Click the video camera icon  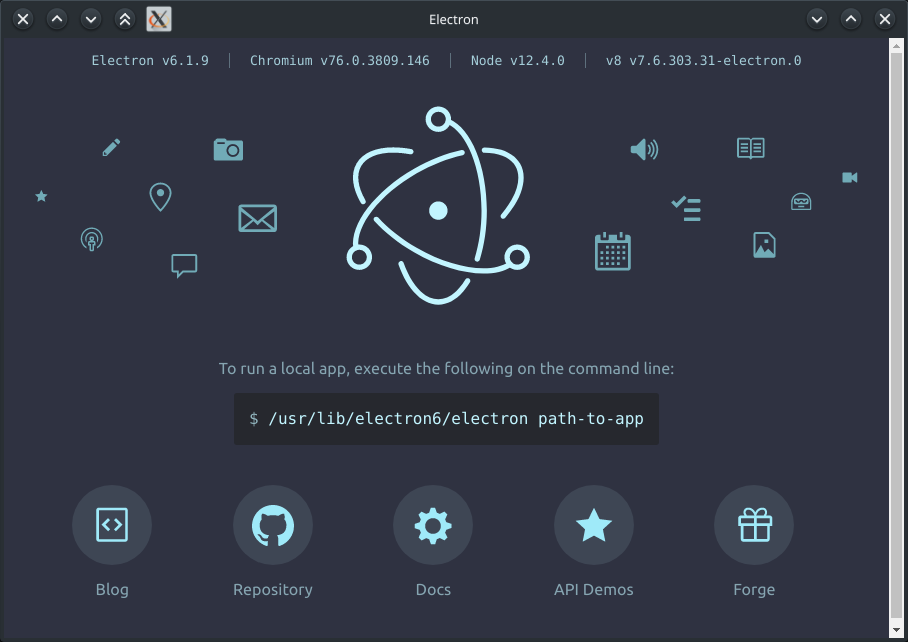tap(850, 177)
